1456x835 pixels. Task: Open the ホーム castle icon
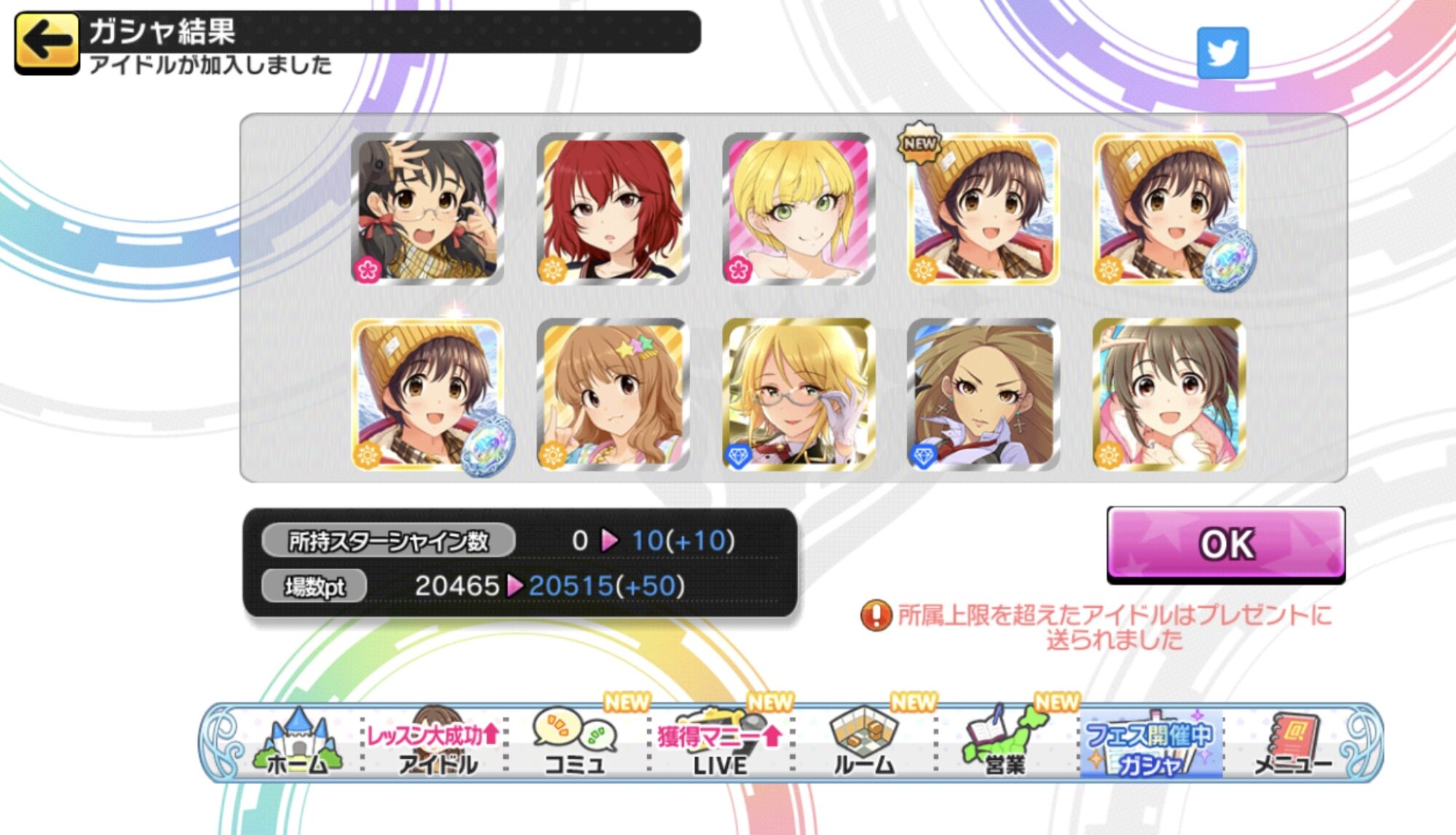point(297,741)
